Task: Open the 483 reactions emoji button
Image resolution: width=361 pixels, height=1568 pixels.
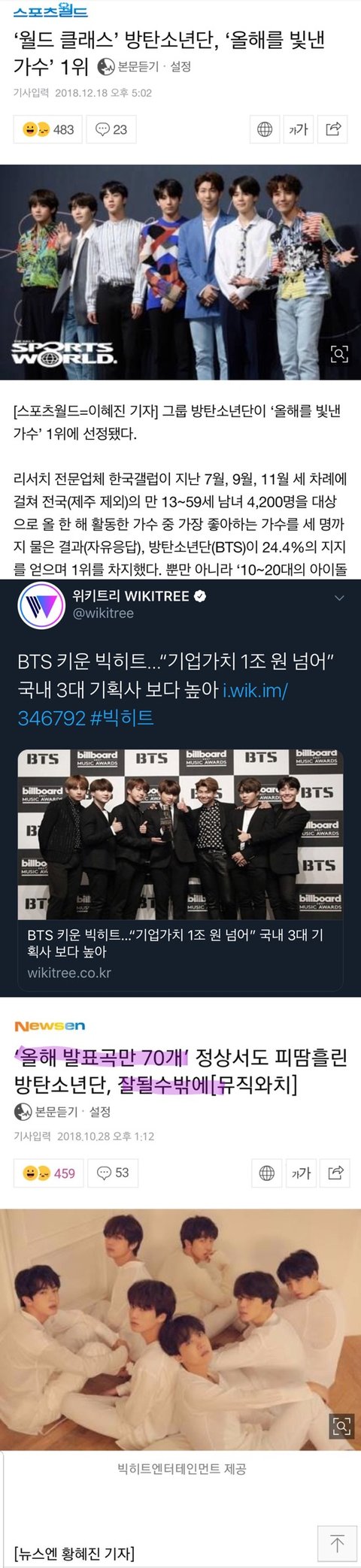Action: [x=48, y=129]
